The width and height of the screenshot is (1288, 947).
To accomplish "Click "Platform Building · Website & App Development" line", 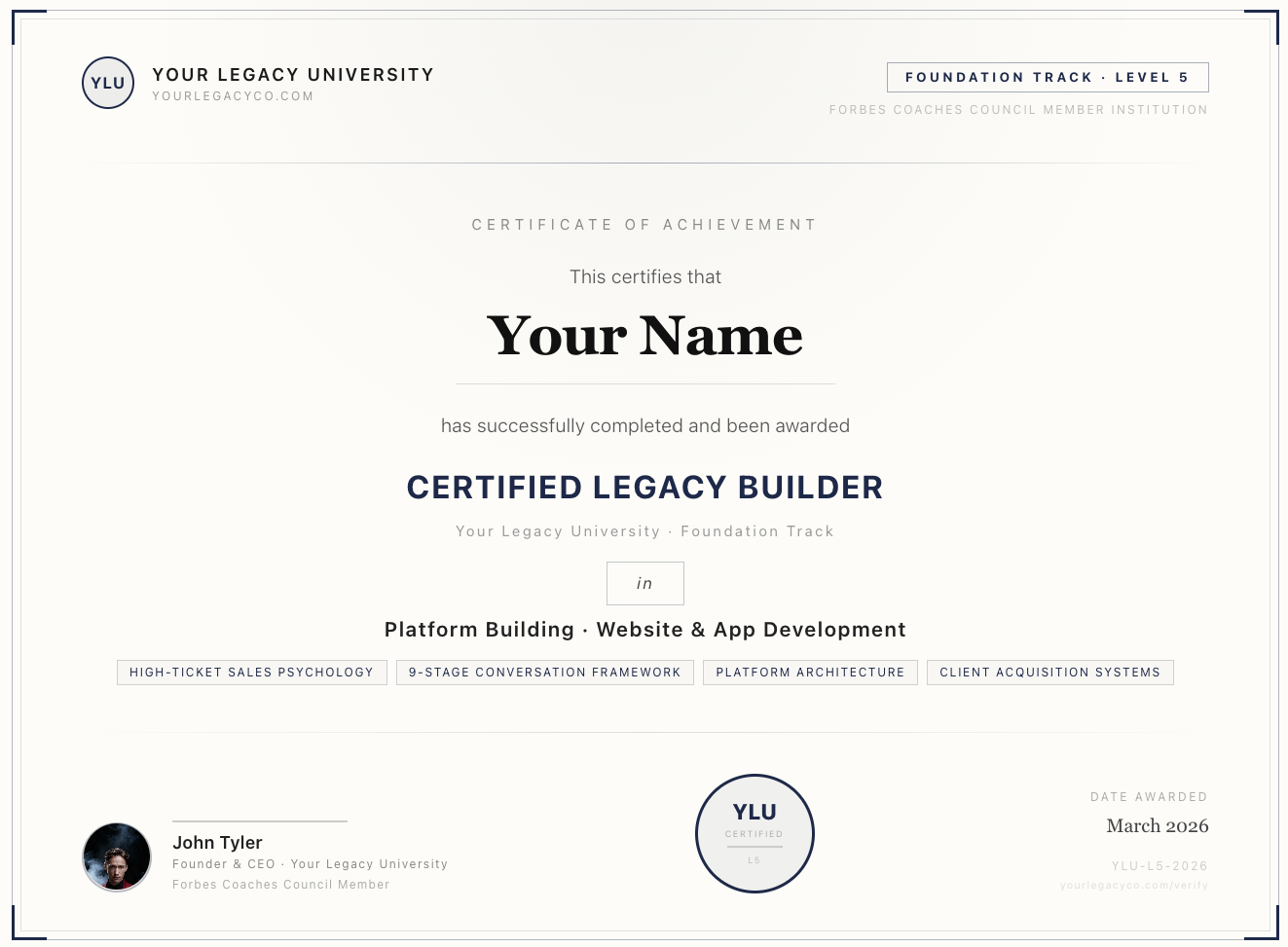I will click(x=645, y=630).
